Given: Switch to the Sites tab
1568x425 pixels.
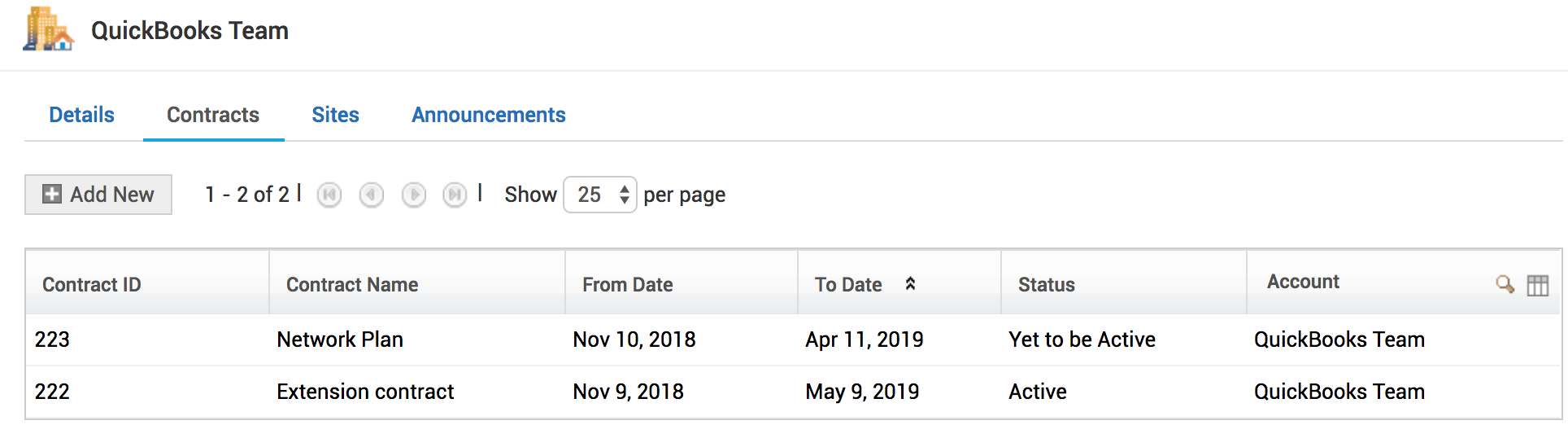Looking at the screenshot, I should tap(335, 115).
